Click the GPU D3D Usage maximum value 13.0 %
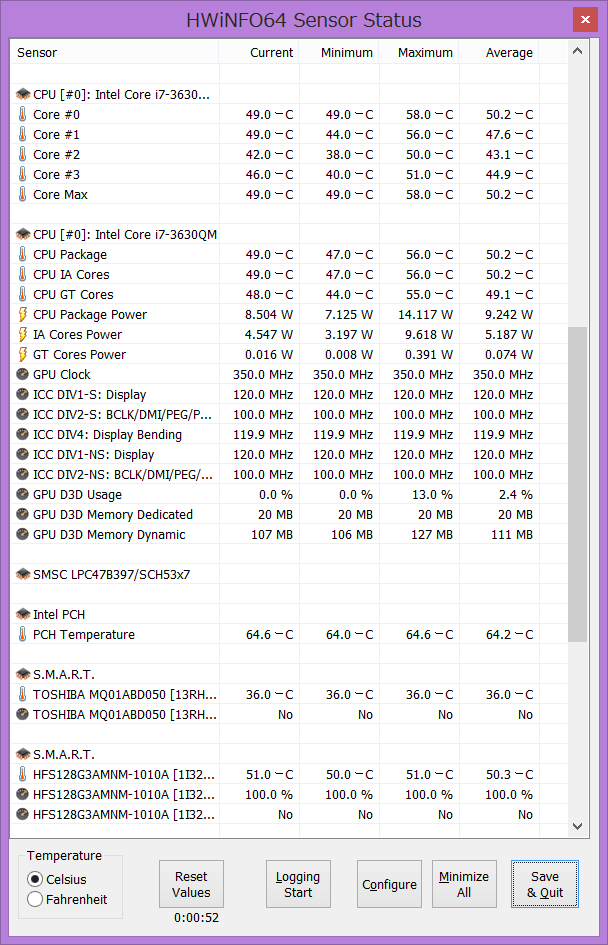Viewport: 608px width, 945px height. tap(432, 494)
